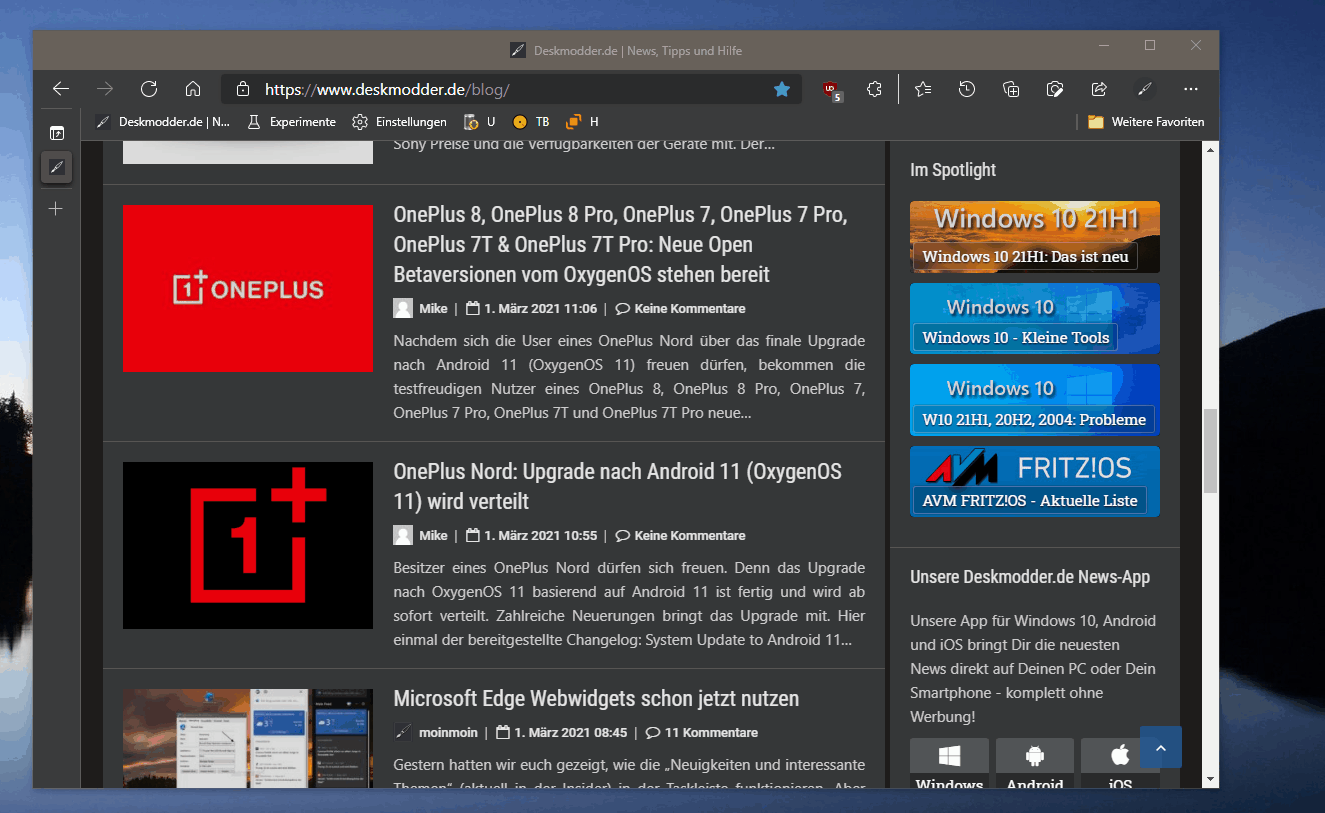The height and width of the screenshot is (813, 1325).
Task: Open the Favorites list icon
Action: pos(923,89)
